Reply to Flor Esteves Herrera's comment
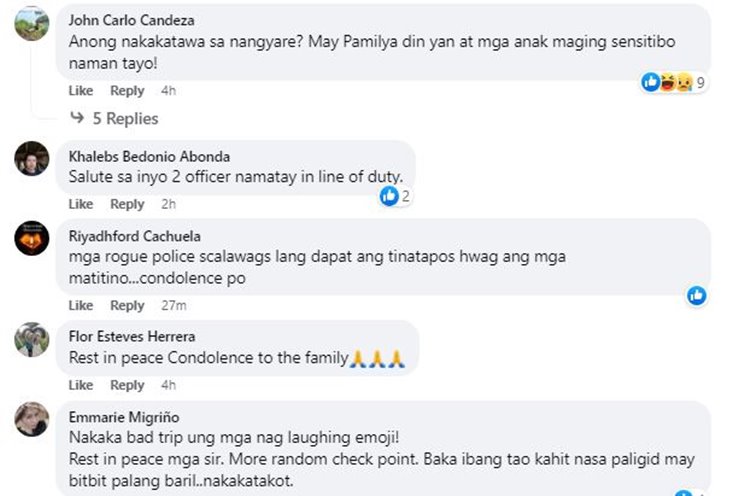This screenshot has height=496, width=750. (127, 385)
